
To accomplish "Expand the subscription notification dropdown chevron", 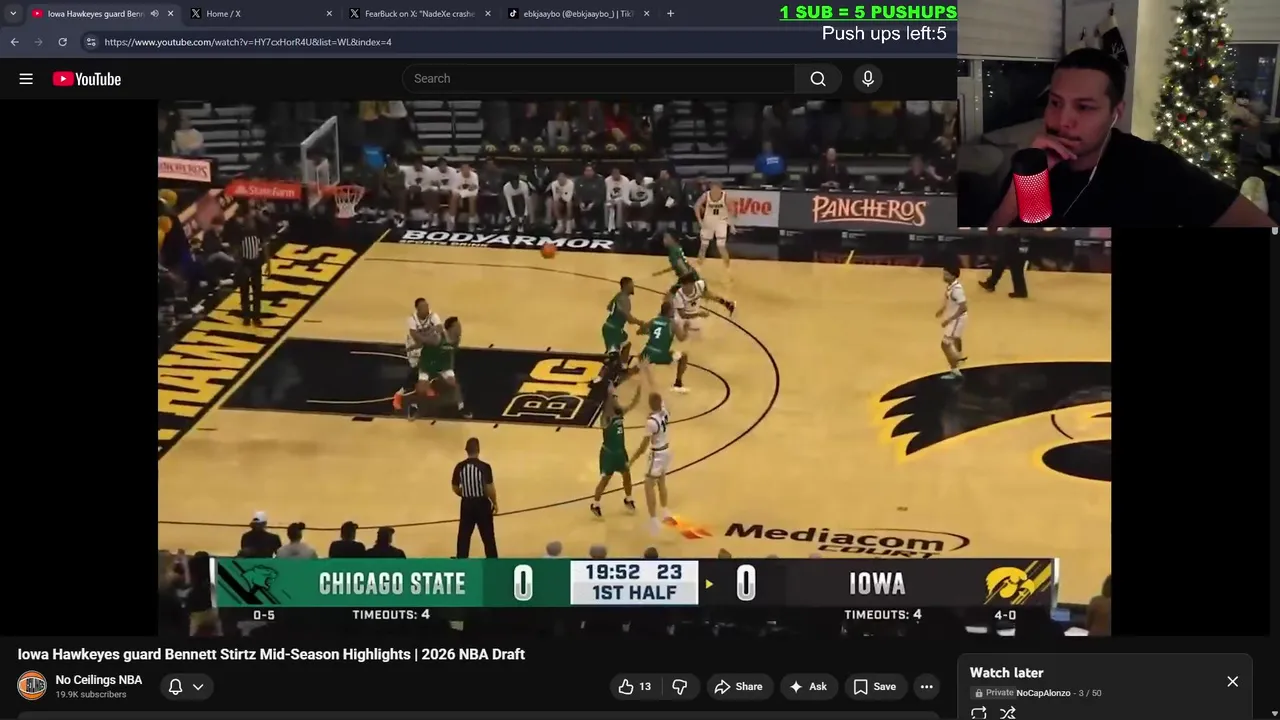I will [x=198, y=687].
